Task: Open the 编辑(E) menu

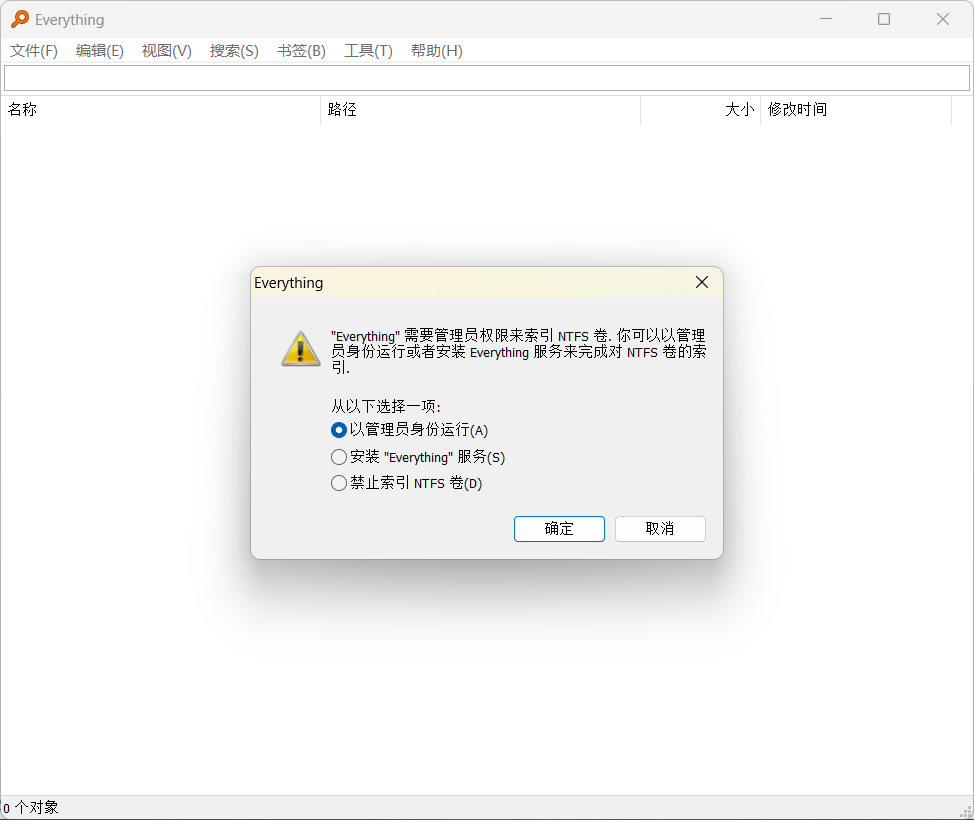Action: click(x=100, y=51)
